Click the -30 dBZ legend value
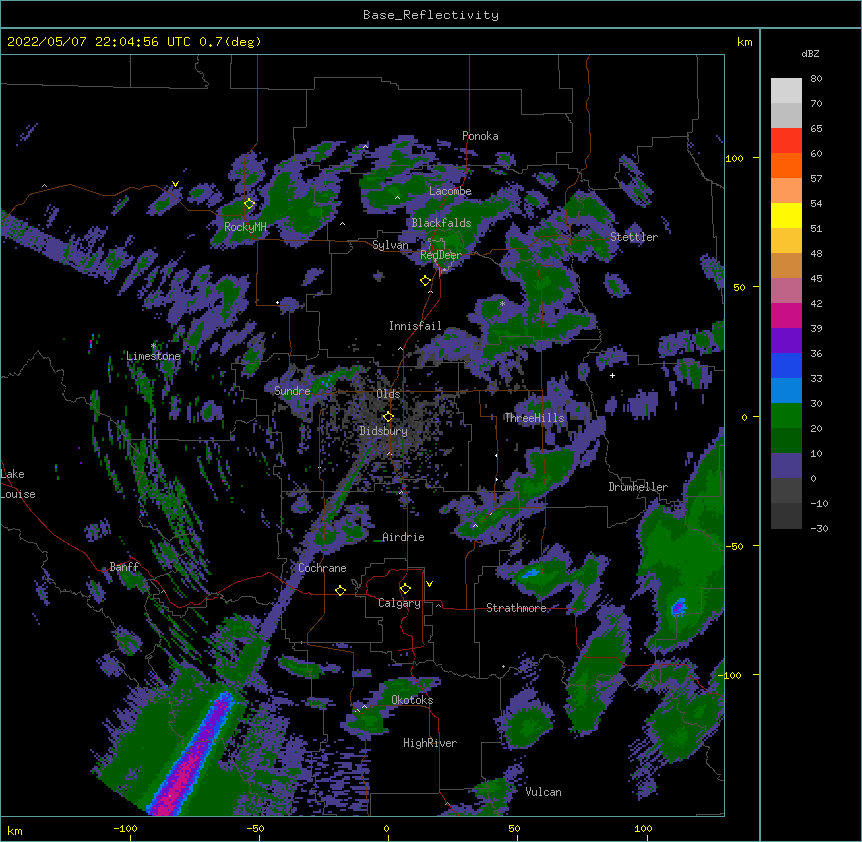 click(x=819, y=528)
